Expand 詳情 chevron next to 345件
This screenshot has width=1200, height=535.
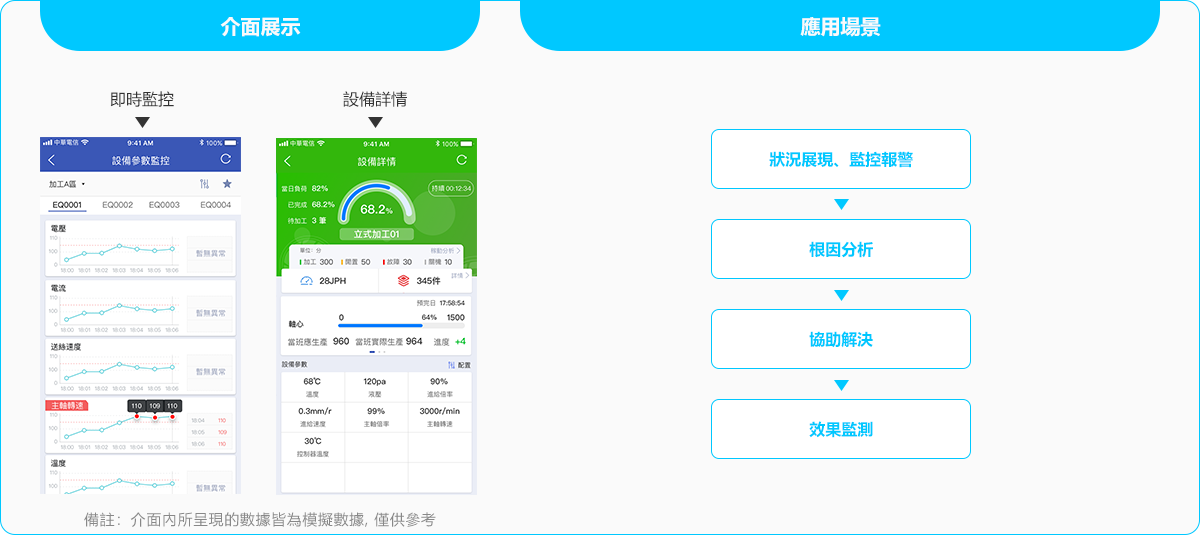(460, 275)
